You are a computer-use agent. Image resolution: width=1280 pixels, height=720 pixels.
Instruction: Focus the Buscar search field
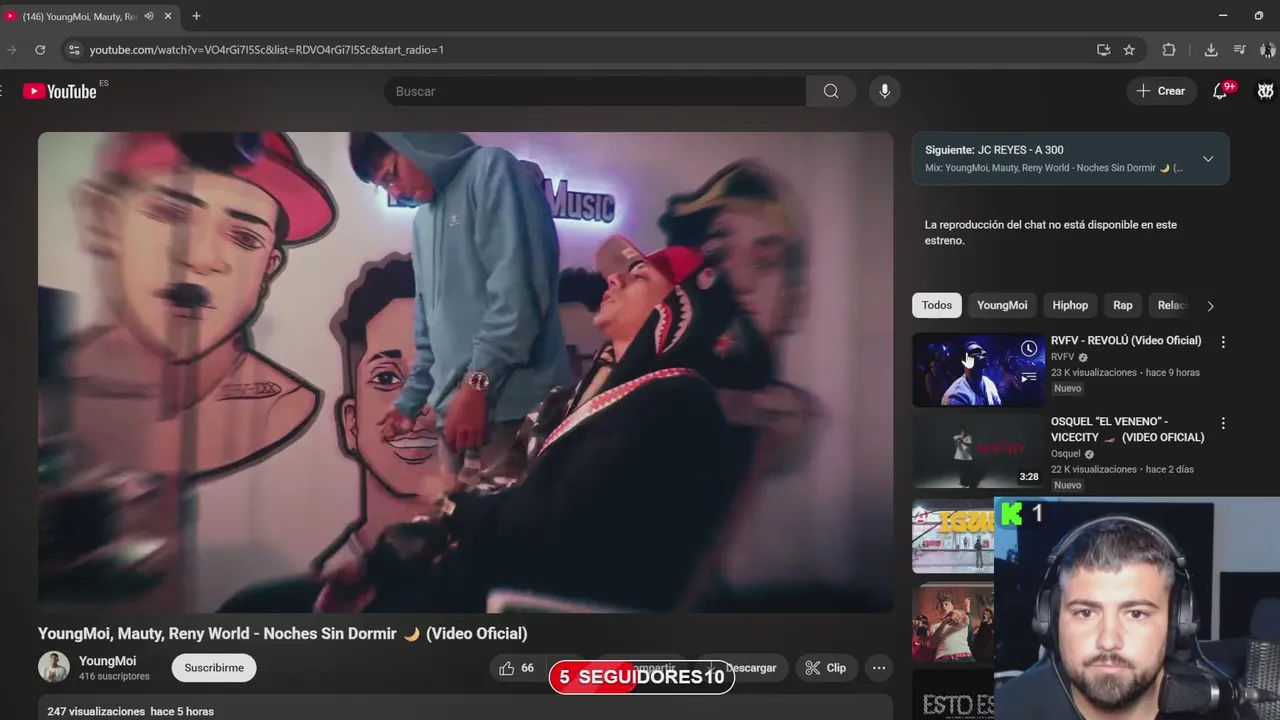(595, 91)
